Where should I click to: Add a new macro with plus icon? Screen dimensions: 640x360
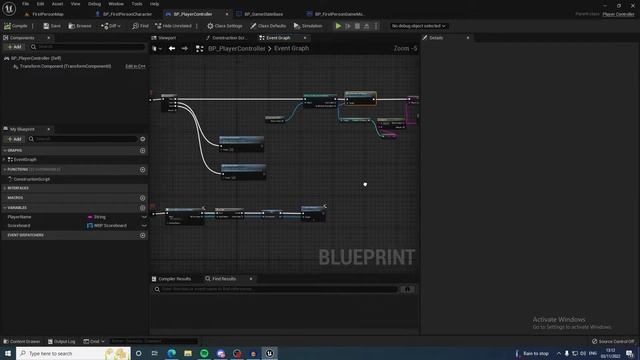(142, 198)
